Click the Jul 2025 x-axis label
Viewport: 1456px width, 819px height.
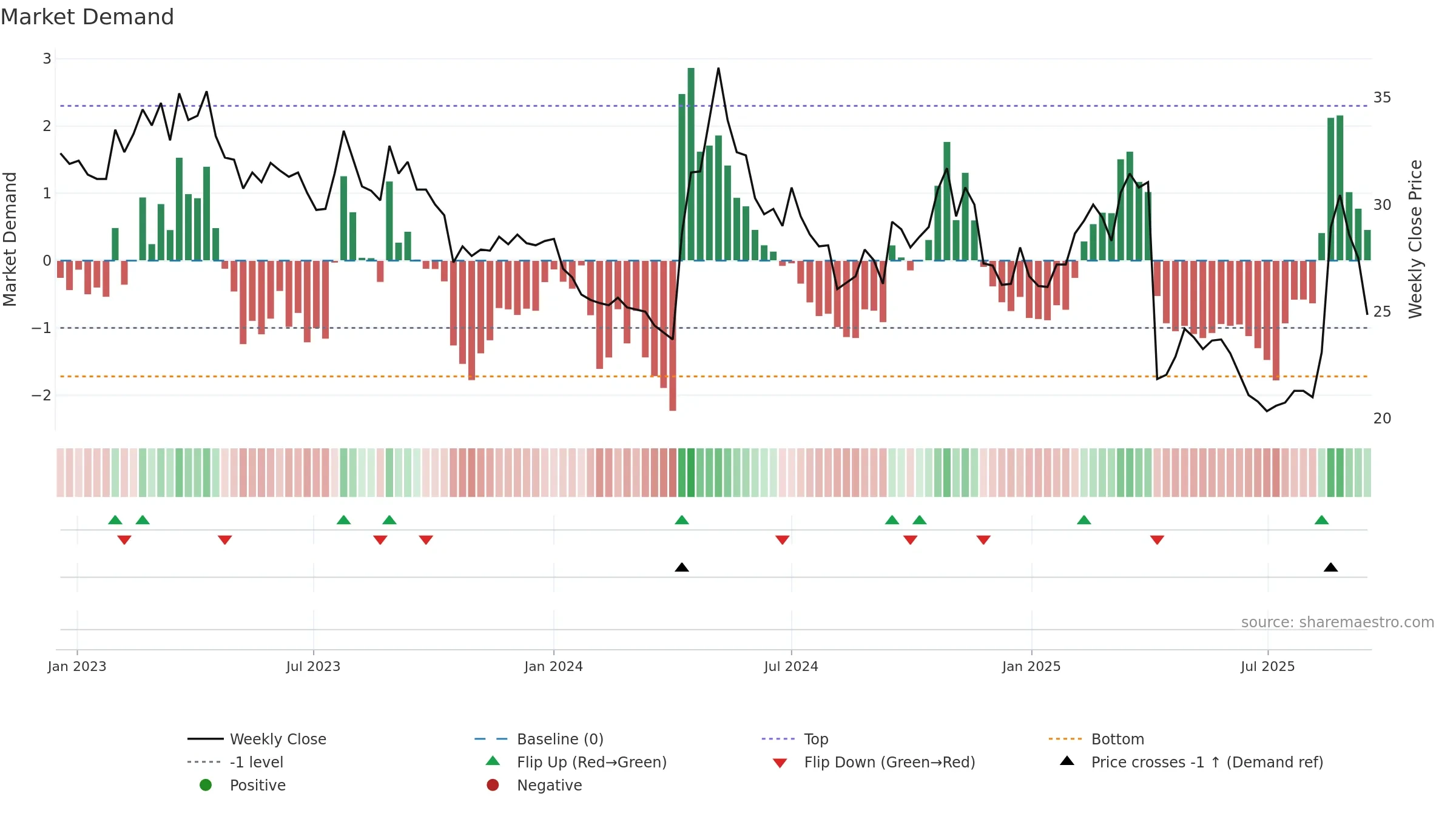(1268, 666)
